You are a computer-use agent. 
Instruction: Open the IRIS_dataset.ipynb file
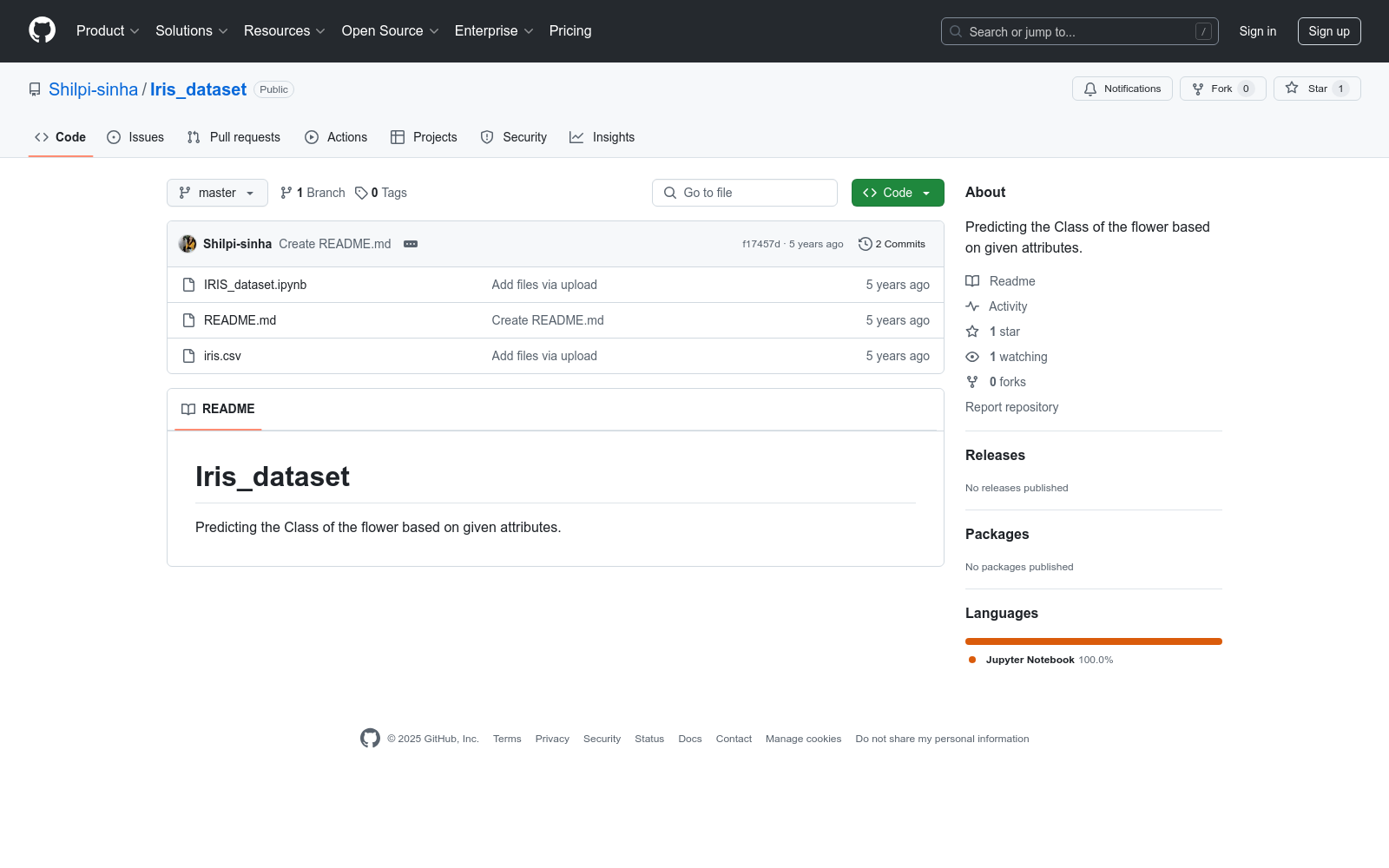[x=255, y=285]
